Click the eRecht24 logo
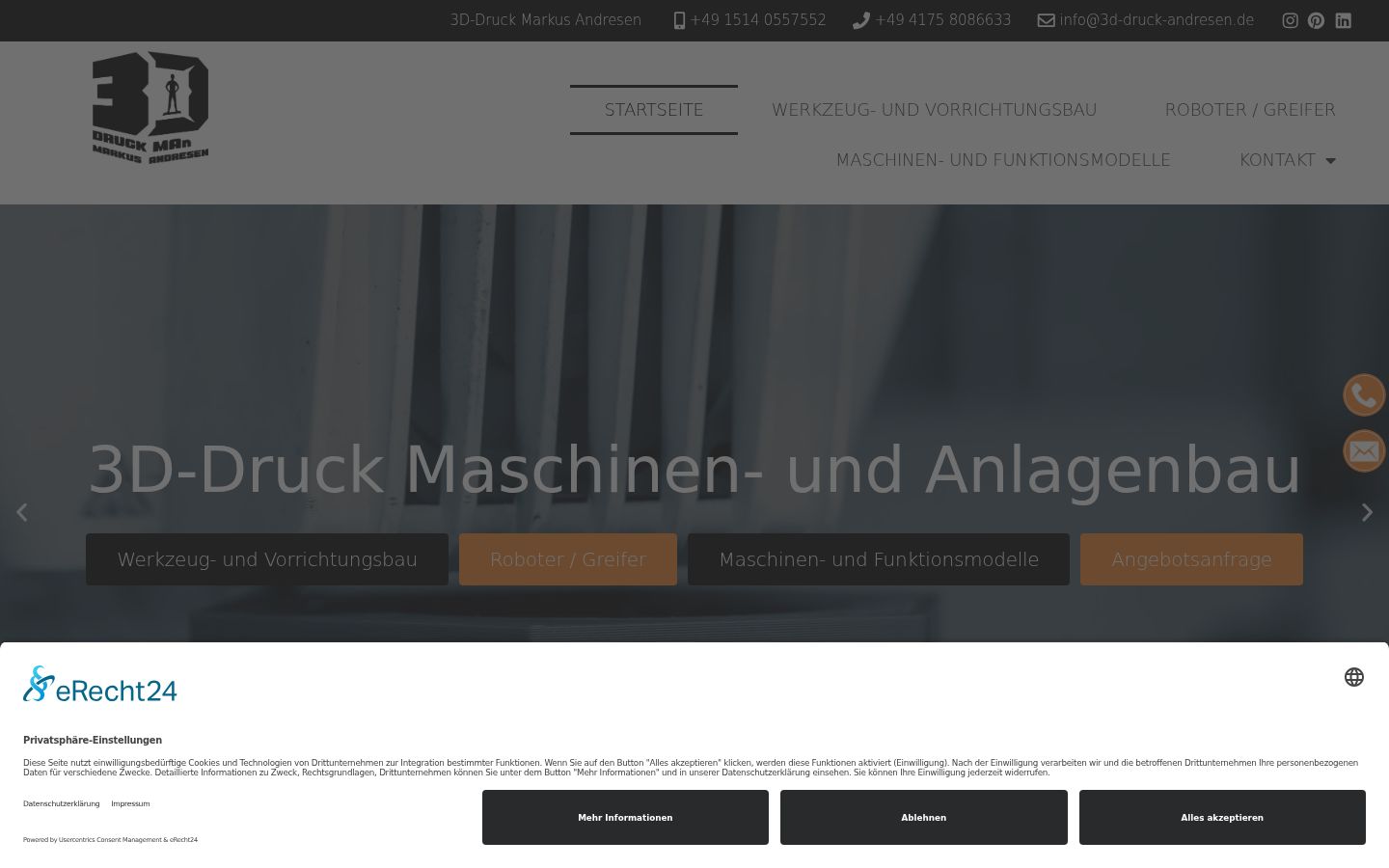The width and height of the screenshot is (1389, 868). click(100, 684)
